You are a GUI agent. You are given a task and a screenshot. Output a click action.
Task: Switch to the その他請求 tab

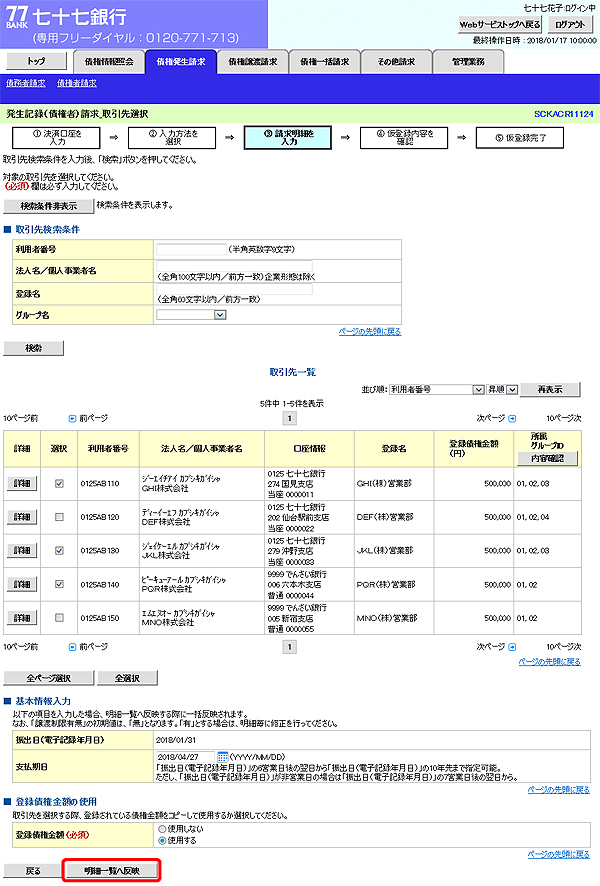coord(396,62)
